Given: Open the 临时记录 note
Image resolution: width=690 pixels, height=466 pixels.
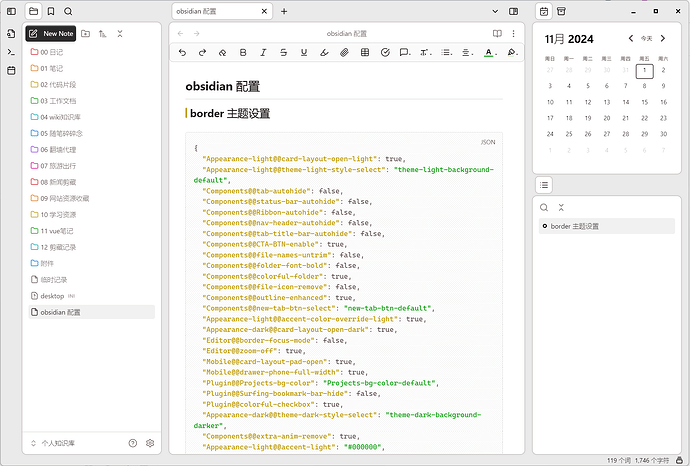Looking at the screenshot, I should pyautogui.click(x=92, y=279).
